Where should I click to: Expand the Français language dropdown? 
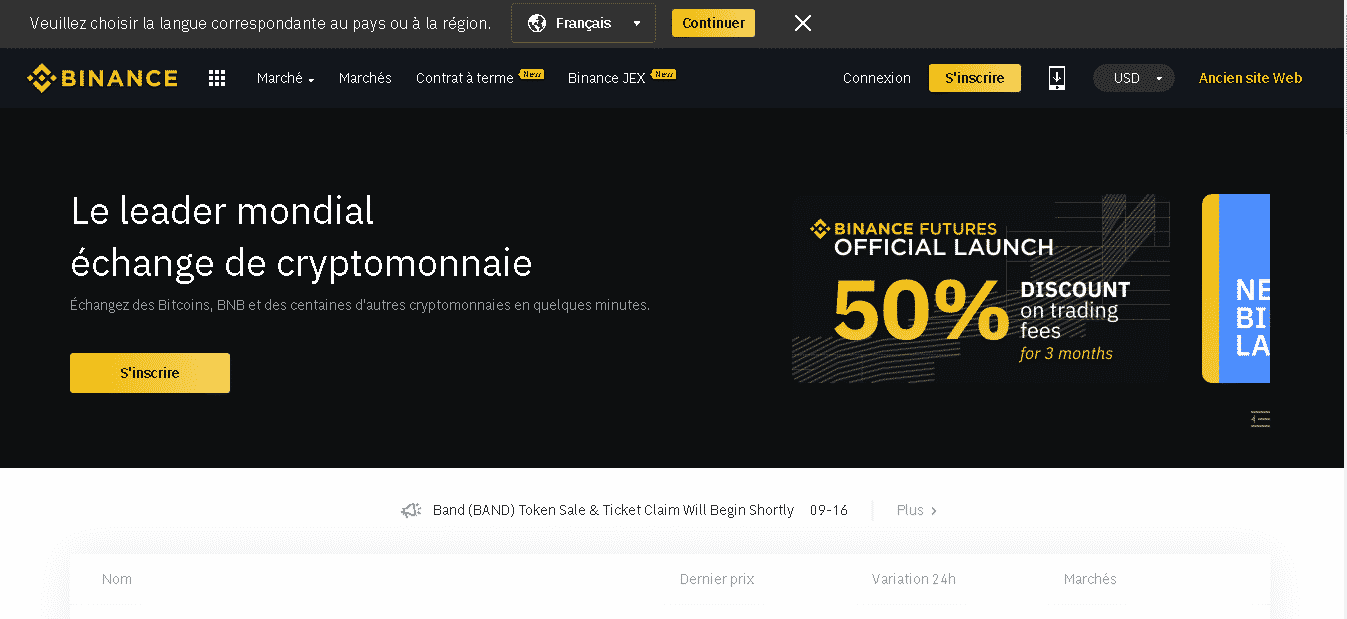584,23
